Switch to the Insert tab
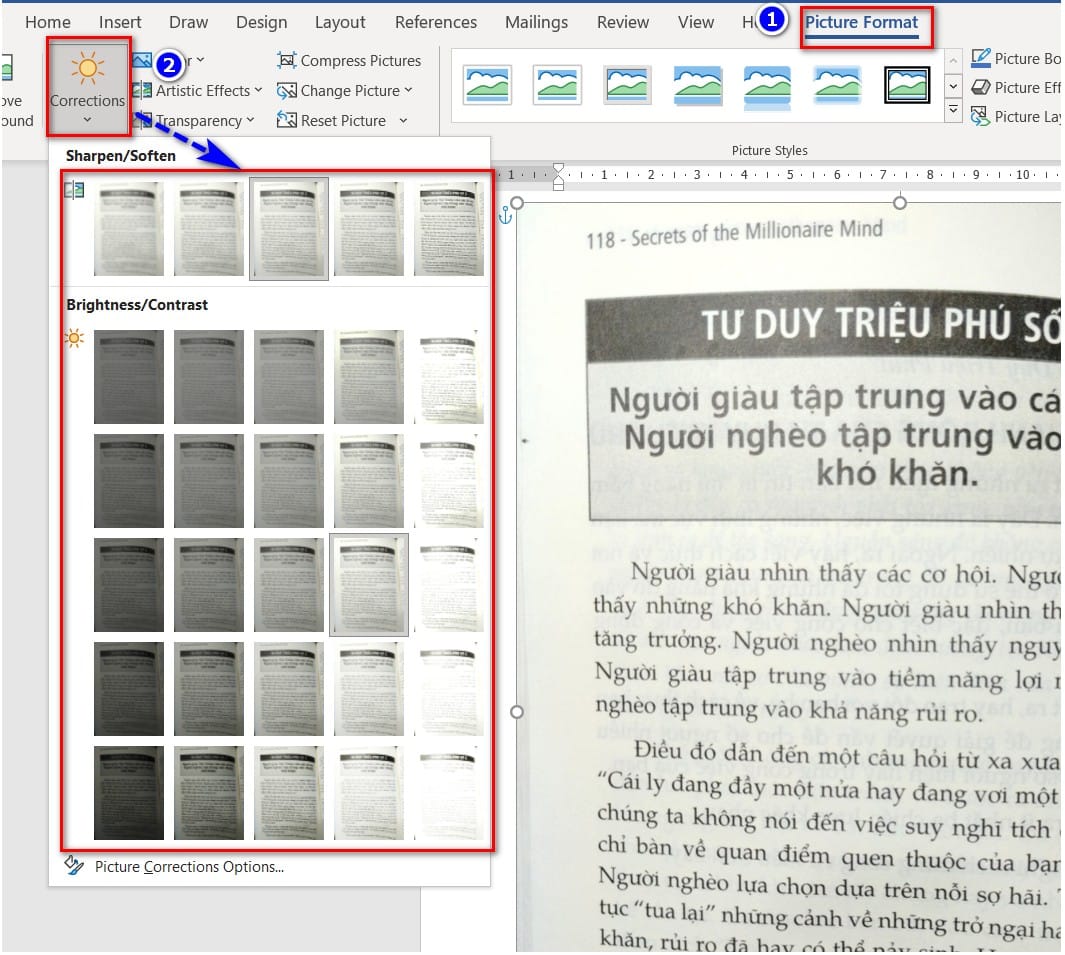 [x=120, y=22]
